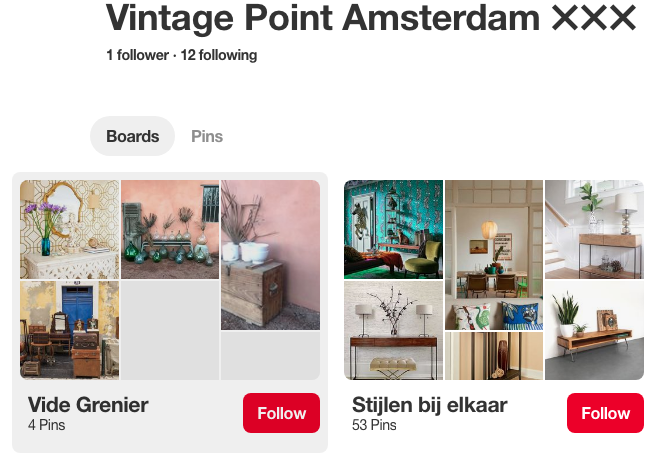Open the Pins tab

tap(207, 136)
